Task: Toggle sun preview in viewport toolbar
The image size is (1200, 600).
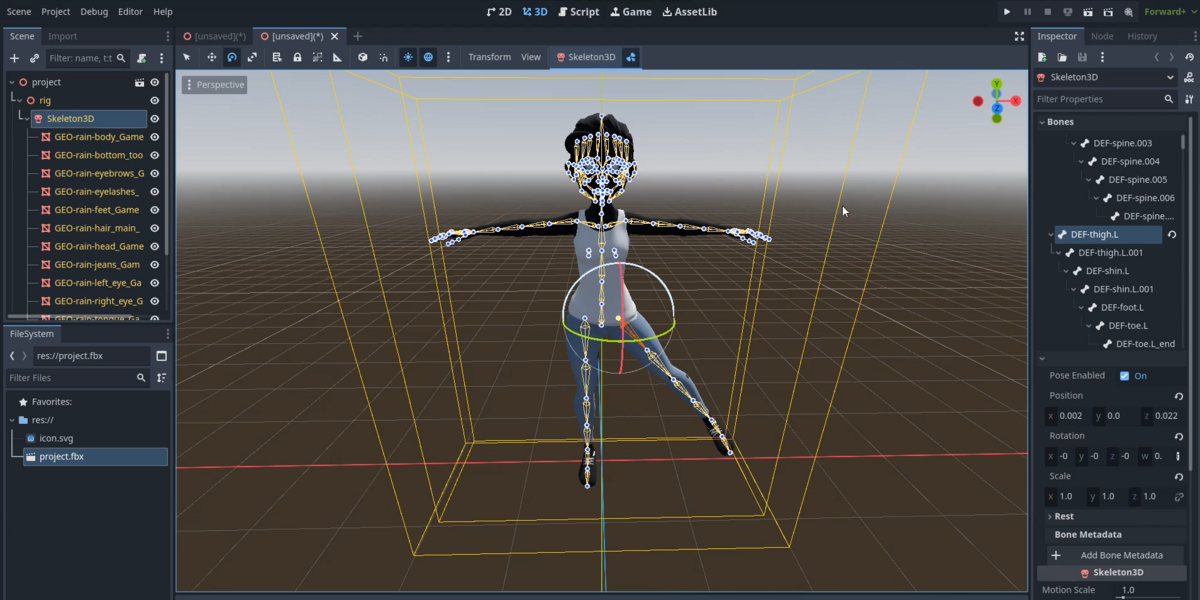Action: [x=408, y=57]
